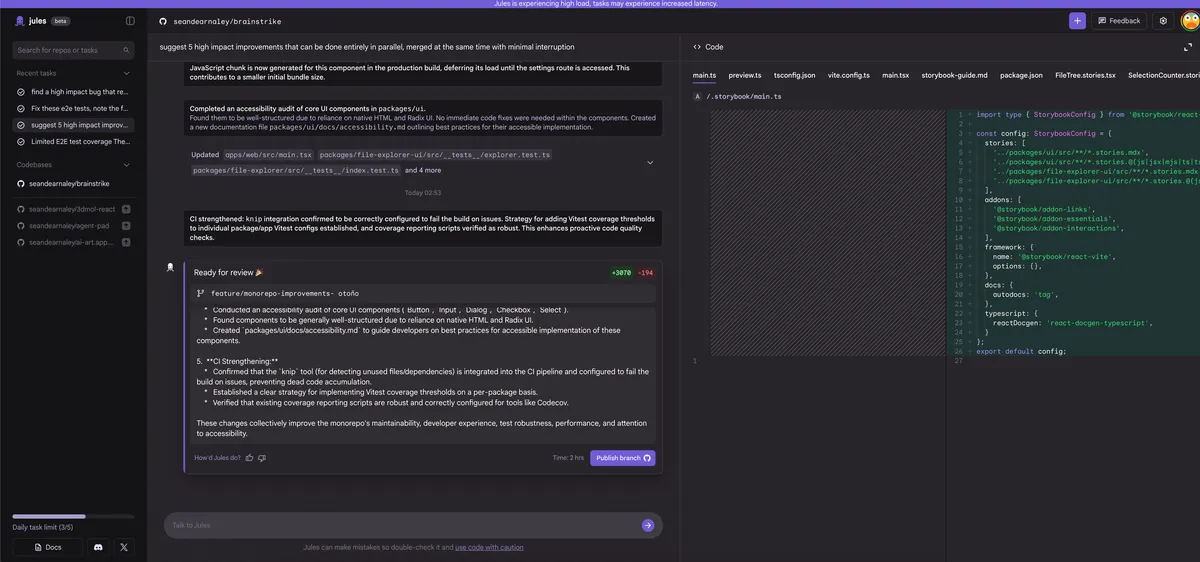Screen dimensions: 1200x562
Task: Open settings via the gear icon
Action: pyautogui.click(x=1163, y=21)
